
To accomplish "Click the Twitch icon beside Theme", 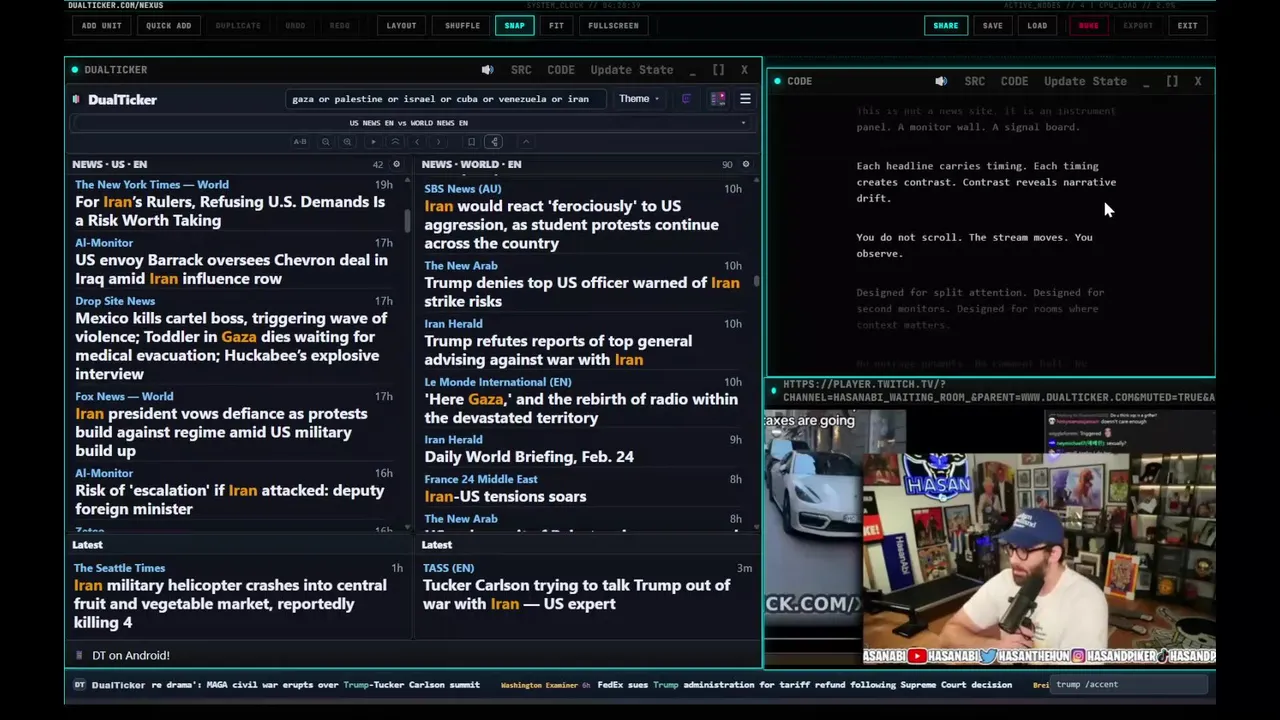I will coord(686,99).
